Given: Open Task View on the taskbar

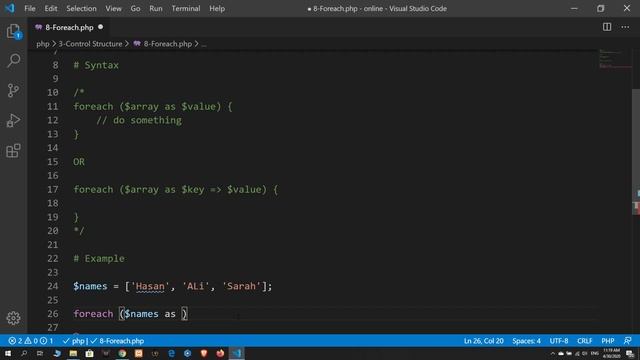Looking at the screenshot, I should (x=40, y=353).
